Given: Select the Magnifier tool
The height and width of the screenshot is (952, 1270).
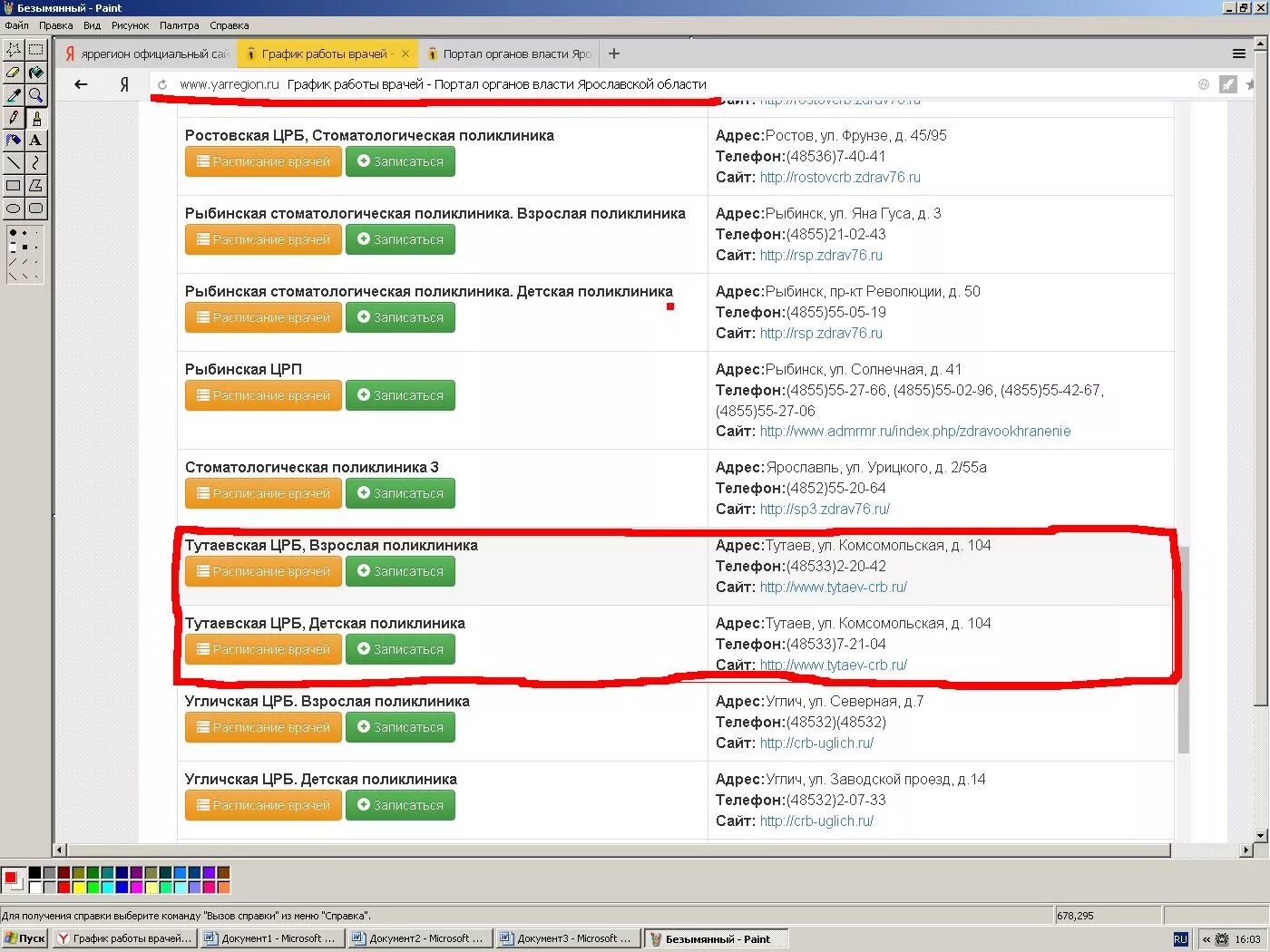Looking at the screenshot, I should (x=35, y=94).
